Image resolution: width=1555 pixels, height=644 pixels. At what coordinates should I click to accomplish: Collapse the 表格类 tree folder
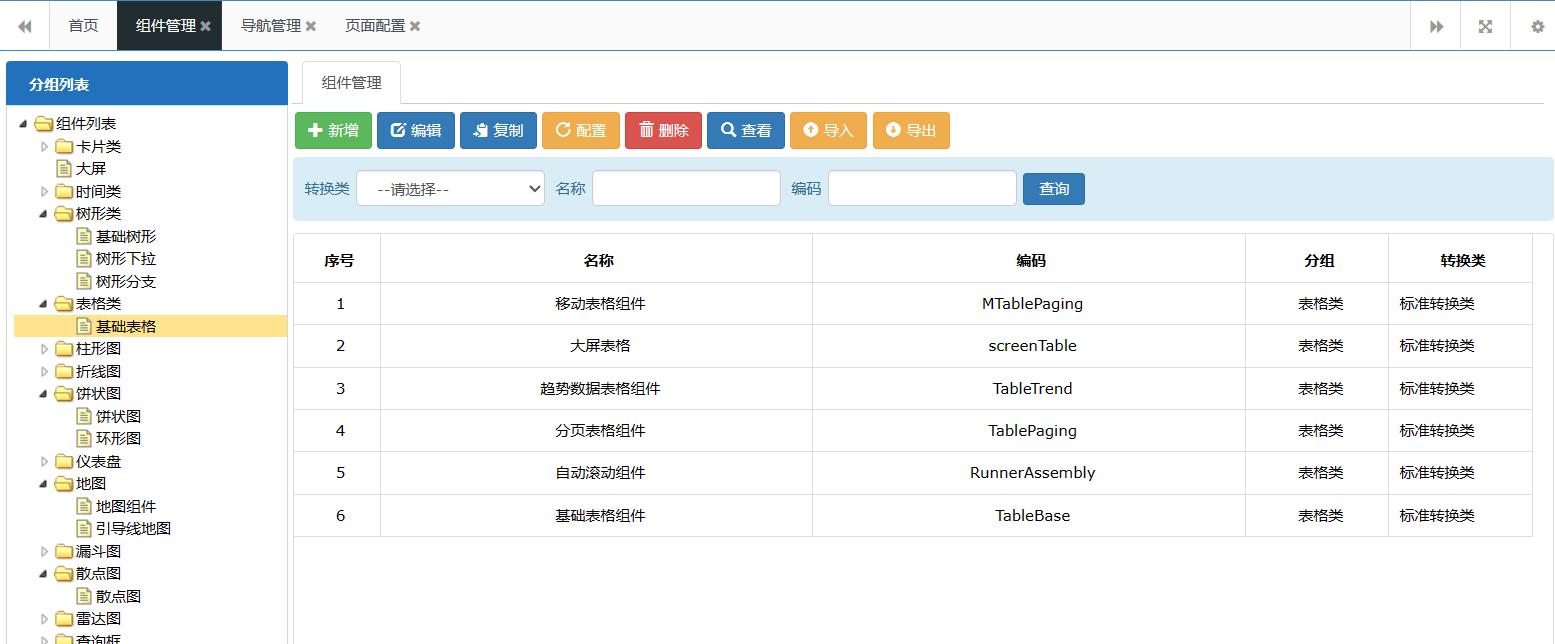43,303
